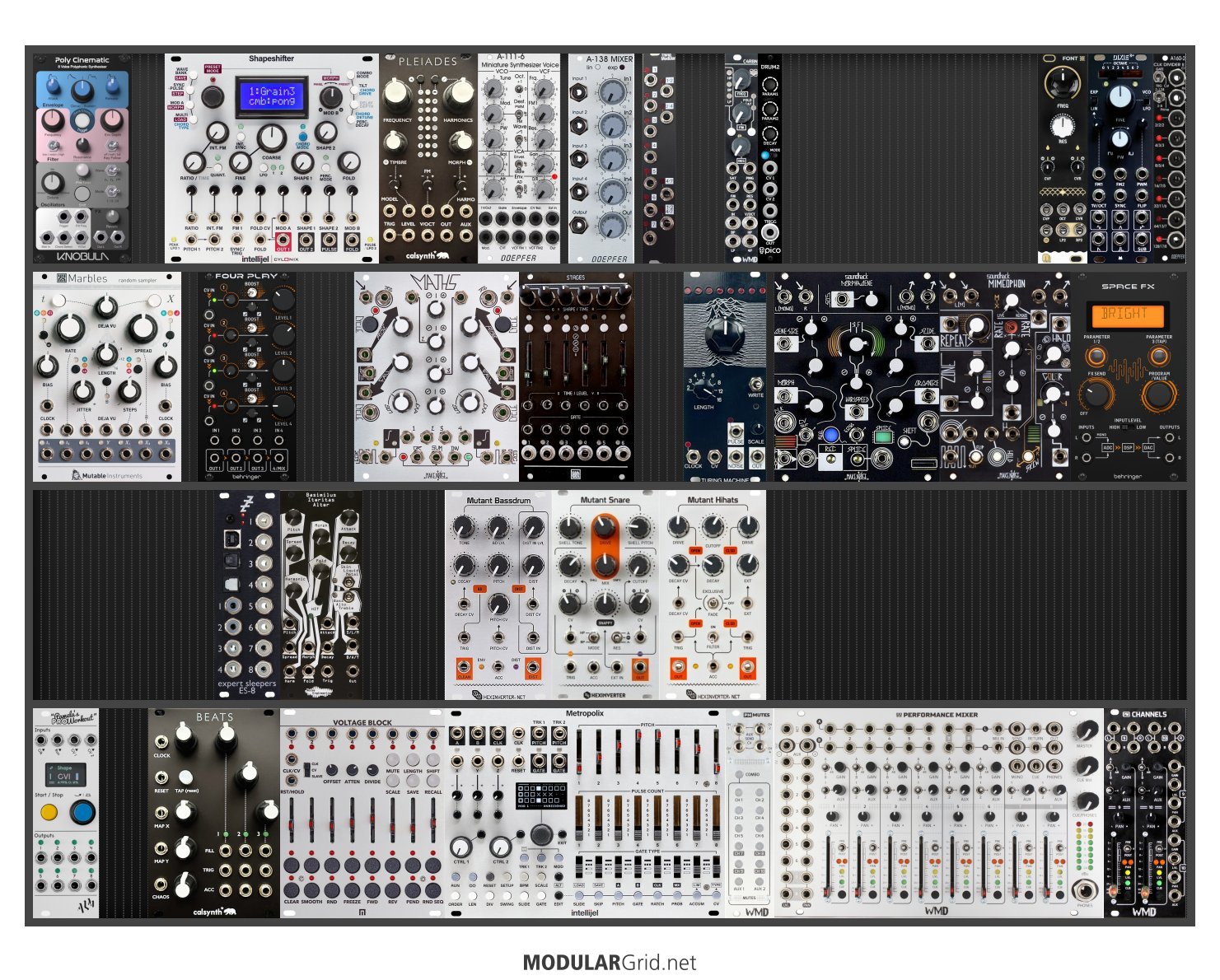Select the Stages module with sliders
This screenshot has width=1220, height=980.
coord(577,377)
